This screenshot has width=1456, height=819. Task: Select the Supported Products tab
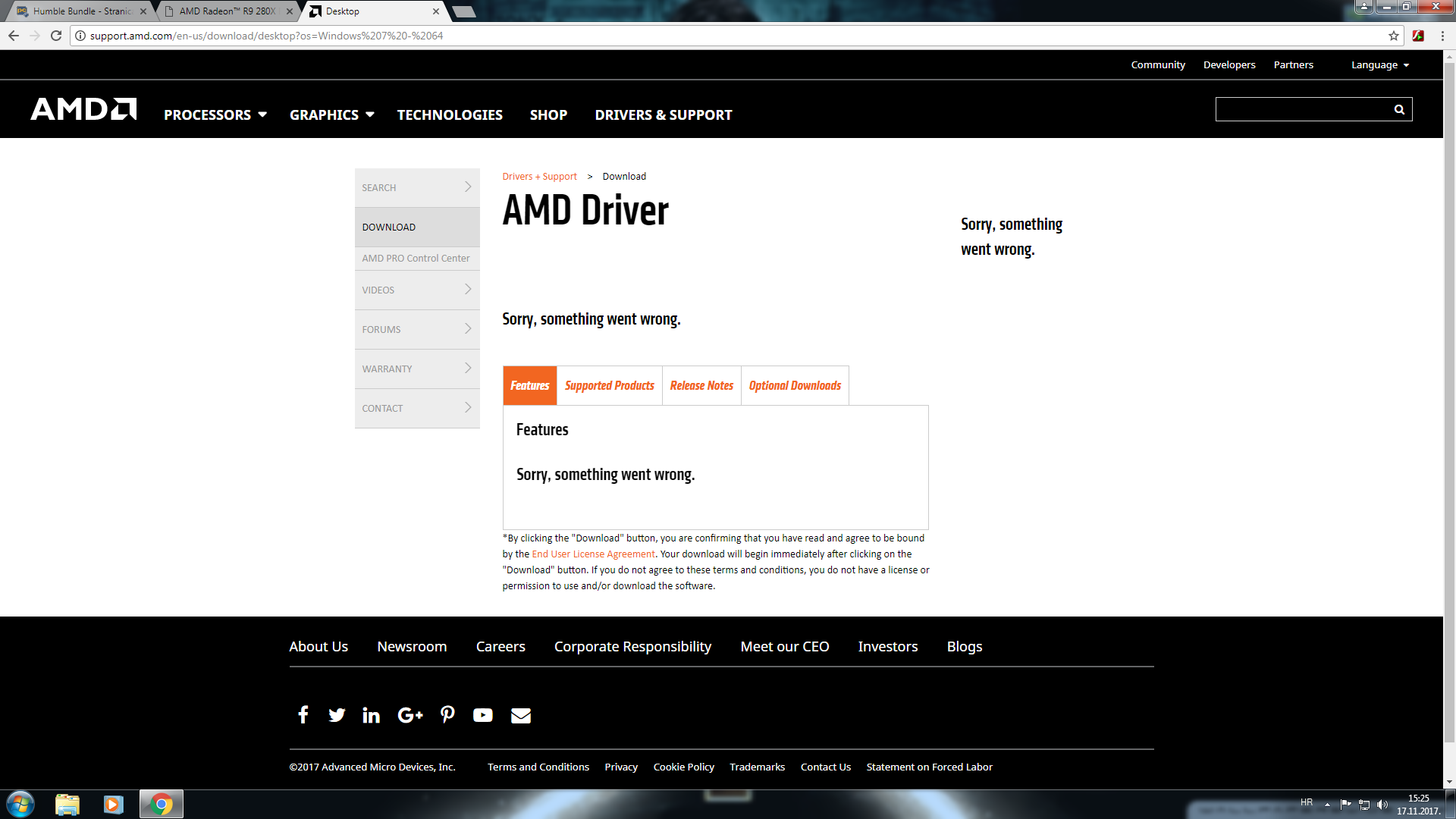609,385
